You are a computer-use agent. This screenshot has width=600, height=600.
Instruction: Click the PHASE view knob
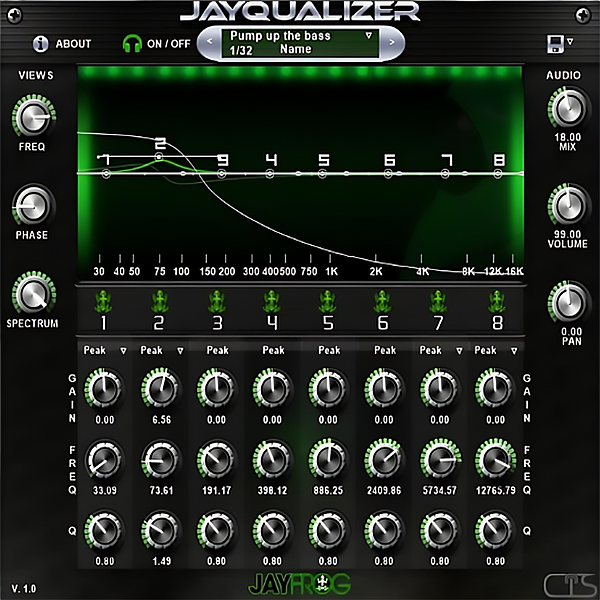pyautogui.click(x=33, y=207)
